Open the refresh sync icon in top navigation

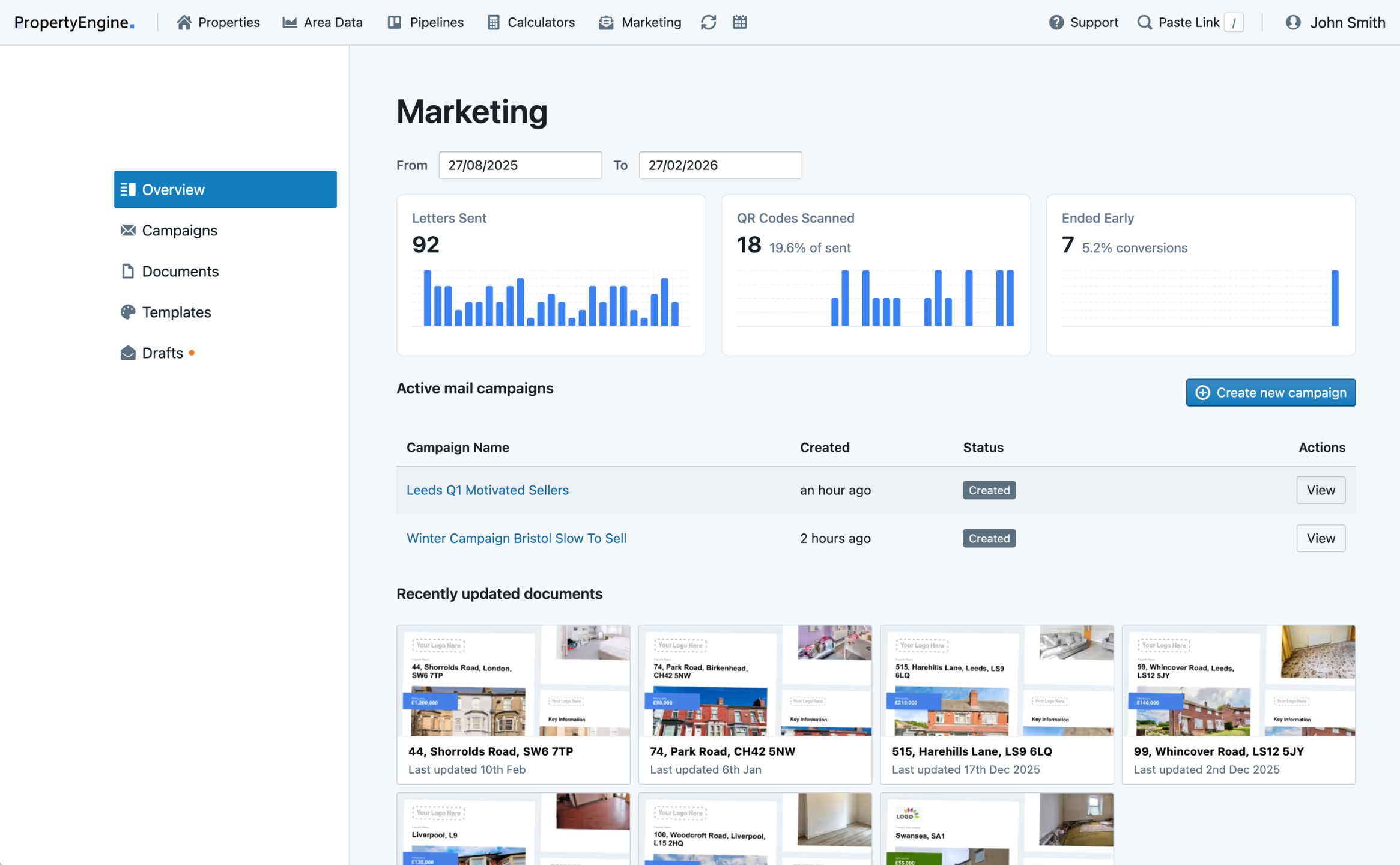click(x=708, y=22)
